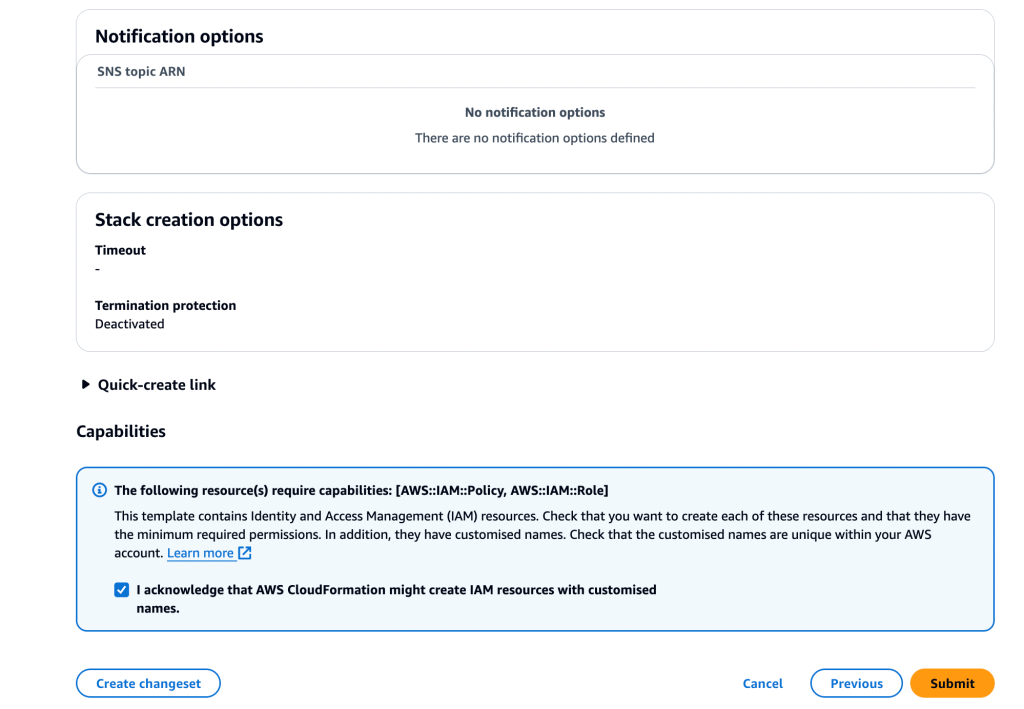Click the Stack creation options heading
The width and height of the screenshot is (1024, 709).
(188, 219)
